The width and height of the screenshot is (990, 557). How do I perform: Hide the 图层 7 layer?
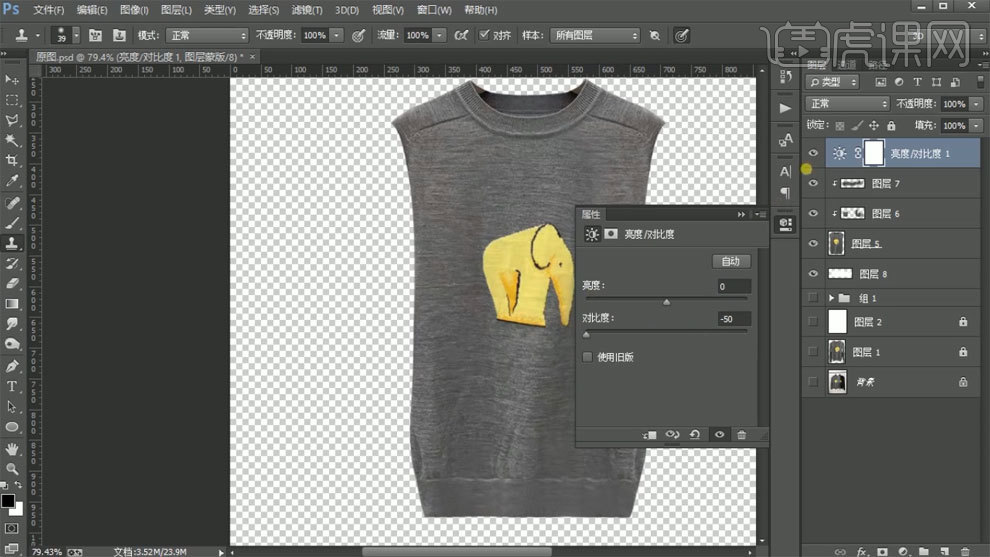(x=813, y=184)
